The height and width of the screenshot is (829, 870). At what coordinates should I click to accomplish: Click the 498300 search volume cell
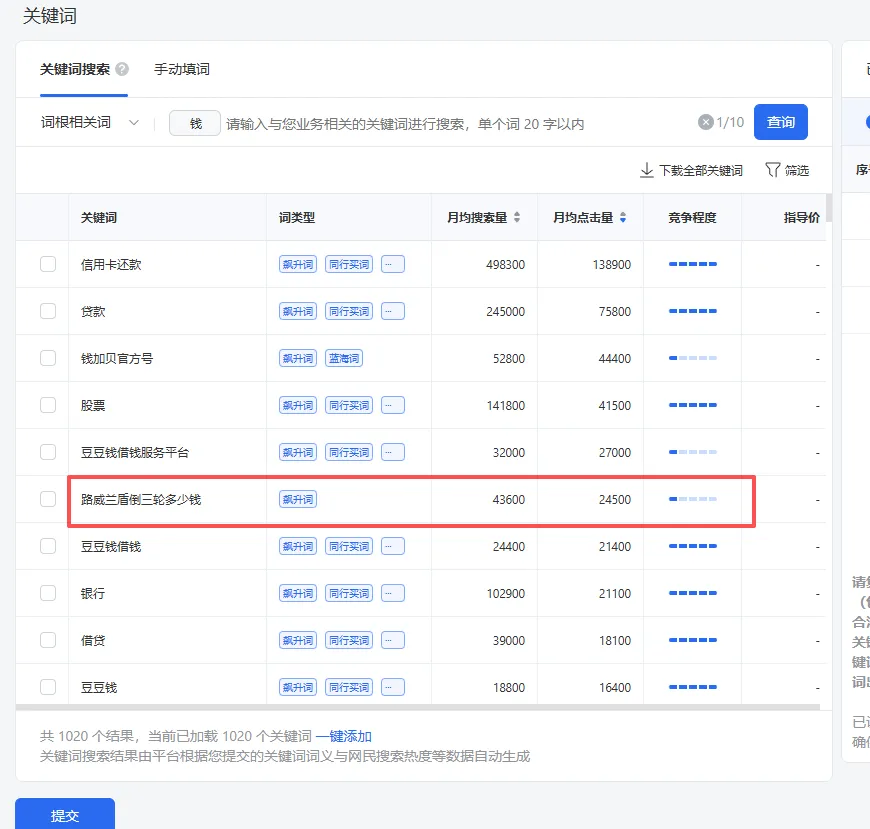click(x=505, y=265)
